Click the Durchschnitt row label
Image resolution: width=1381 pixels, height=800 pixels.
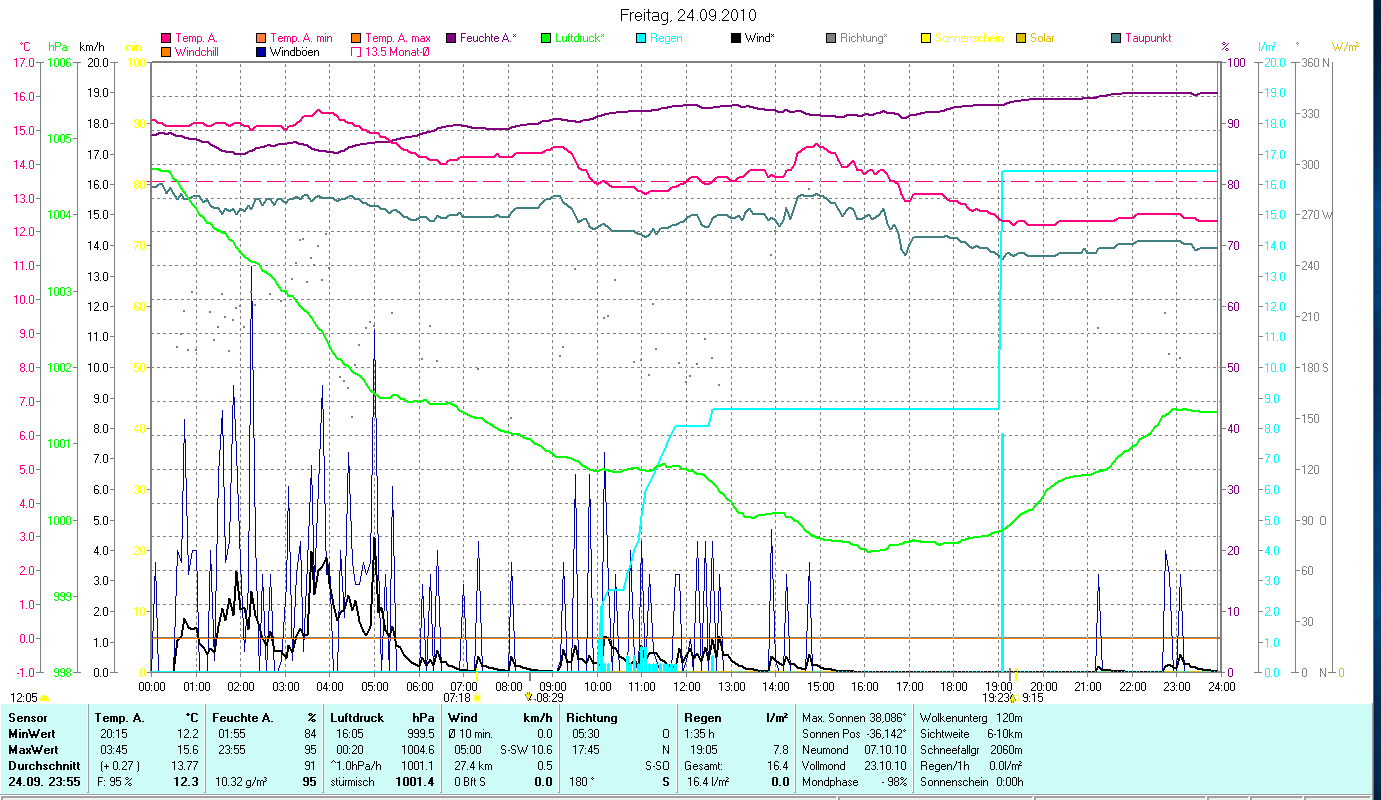pos(42,766)
